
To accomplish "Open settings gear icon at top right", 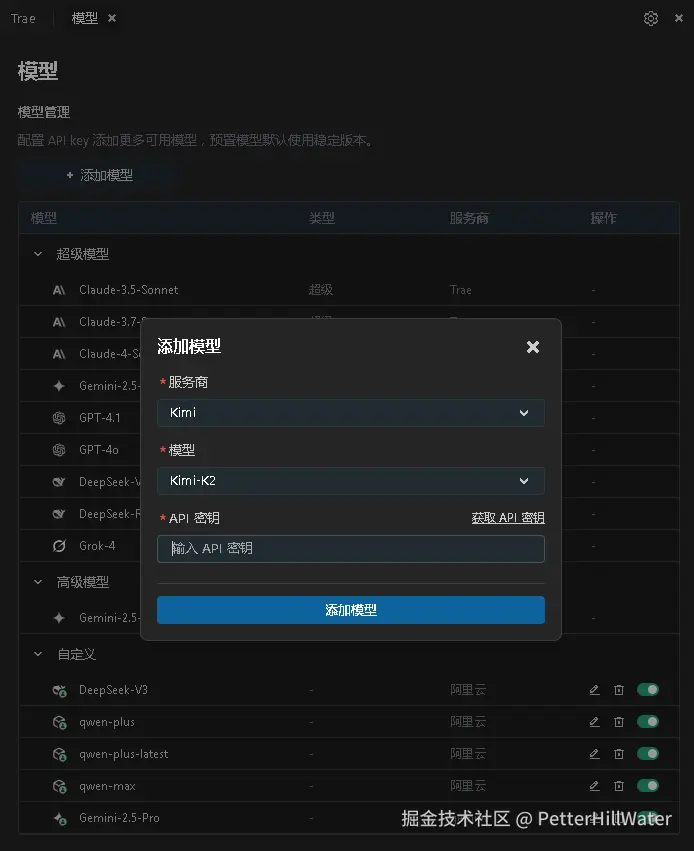I will pyautogui.click(x=651, y=18).
